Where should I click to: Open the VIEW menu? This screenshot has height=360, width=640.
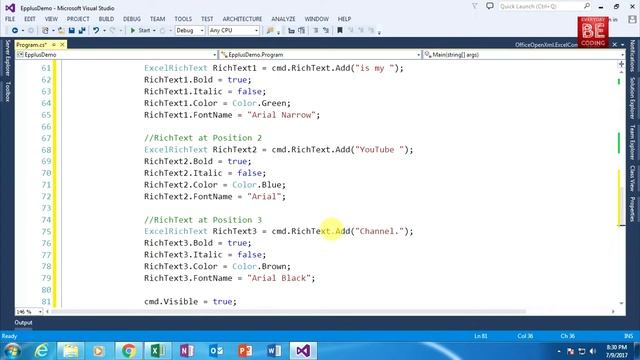51,19
